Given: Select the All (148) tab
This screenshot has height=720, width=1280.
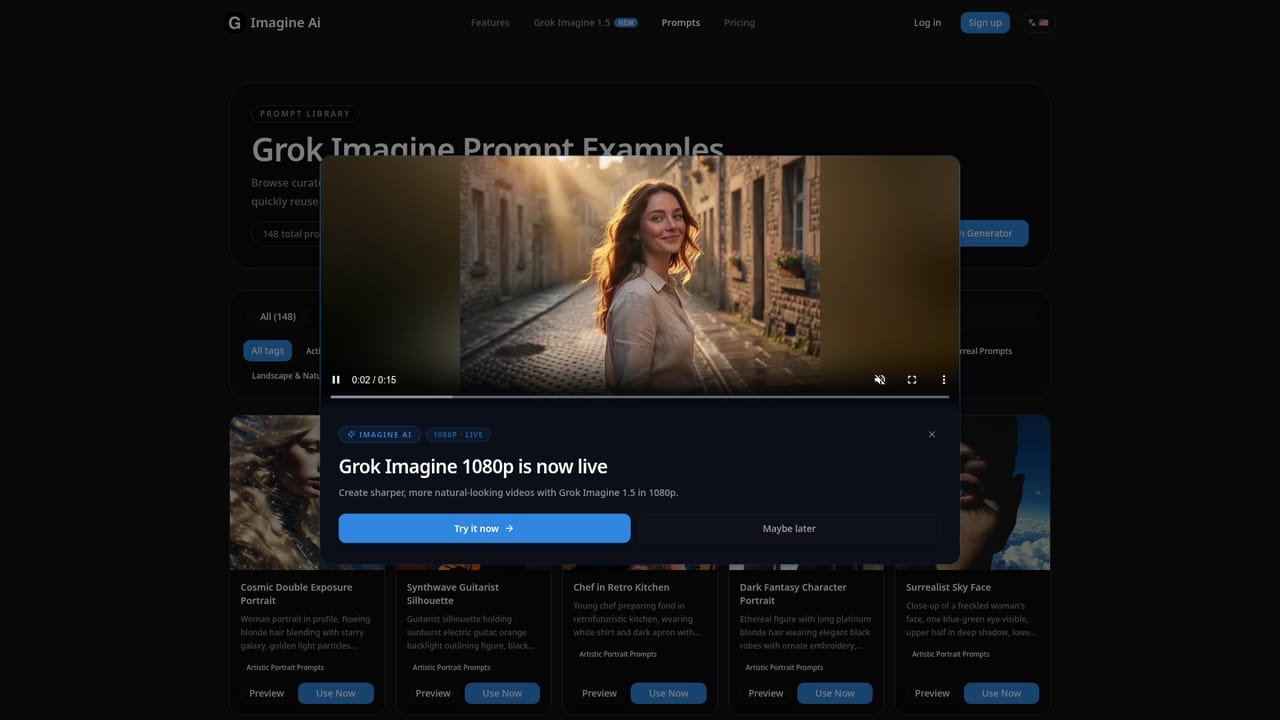Looking at the screenshot, I should point(278,316).
